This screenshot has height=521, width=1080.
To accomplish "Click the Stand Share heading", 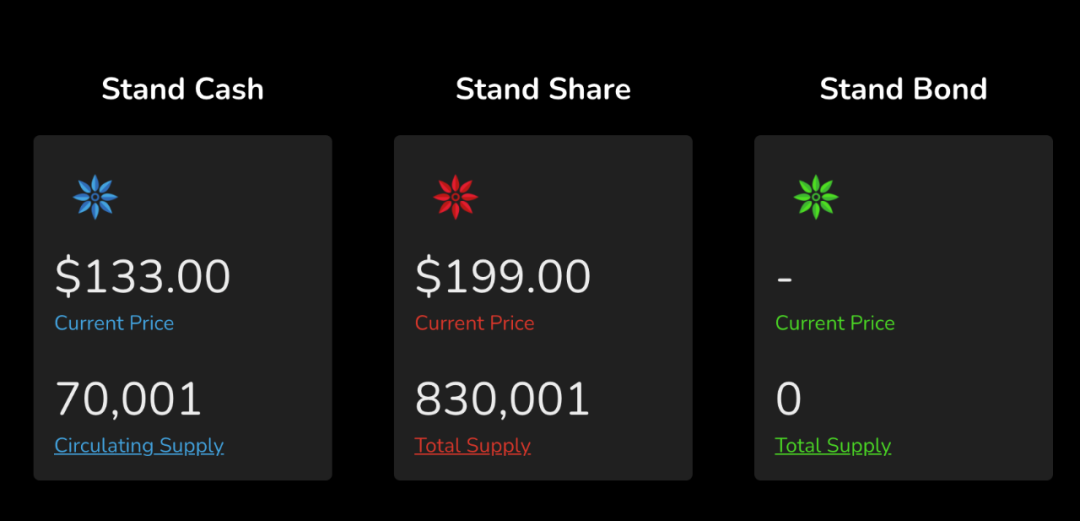I will (x=543, y=90).
